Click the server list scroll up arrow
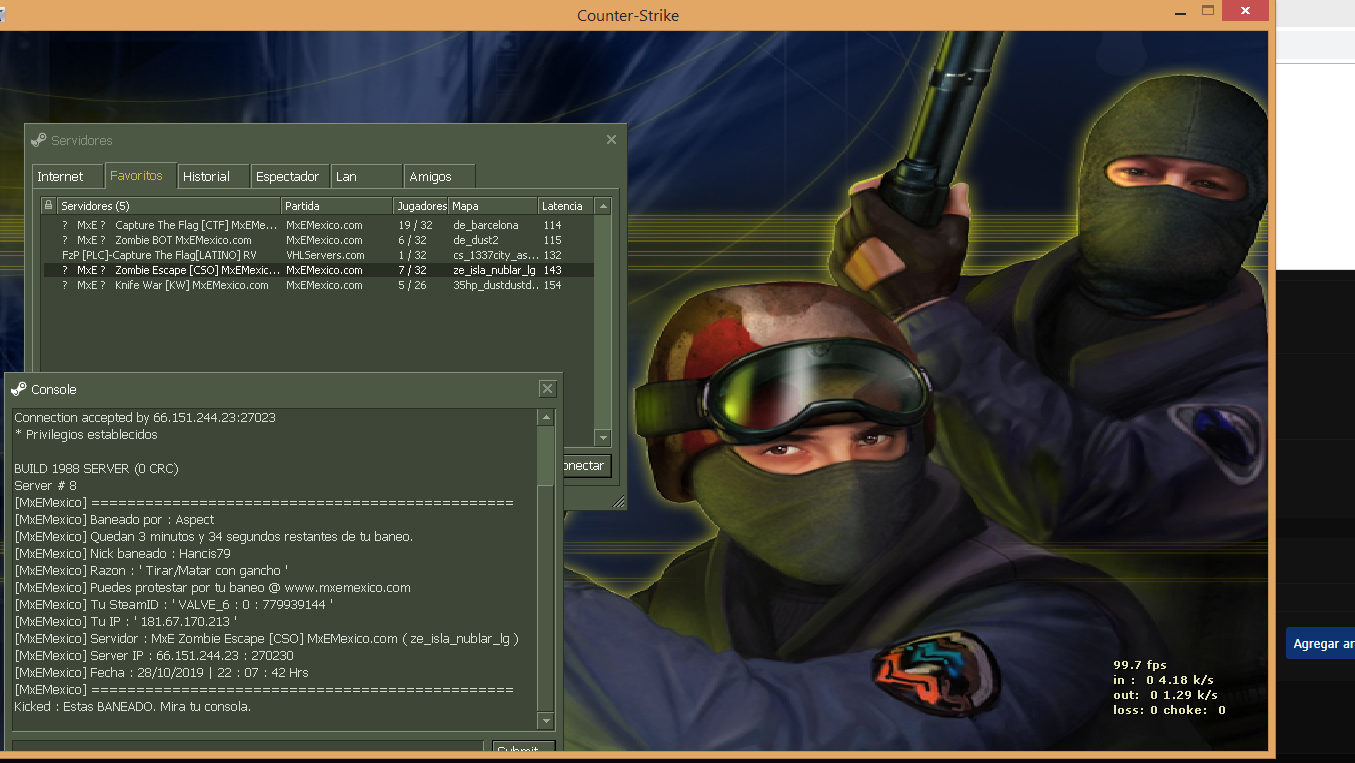 click(602, 206)
